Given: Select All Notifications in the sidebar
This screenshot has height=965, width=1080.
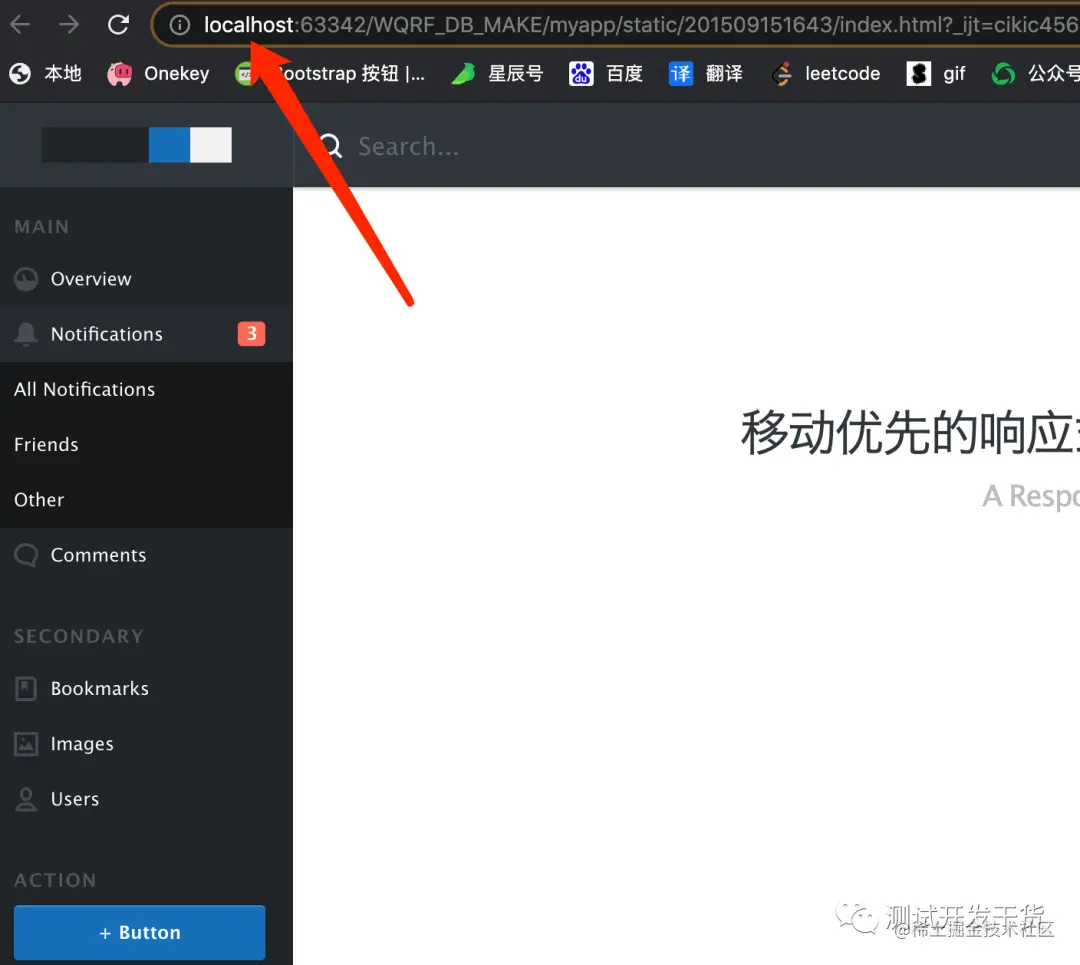Looking at the screenshot, I should click(x=84, y=389).
